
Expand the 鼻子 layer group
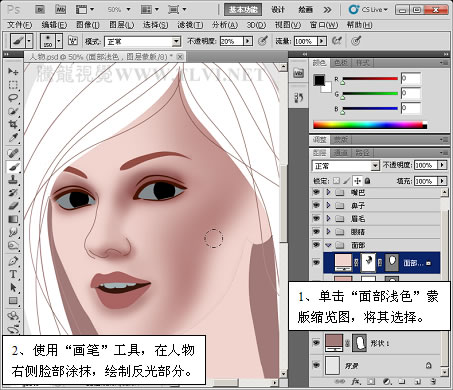(328, 205)
